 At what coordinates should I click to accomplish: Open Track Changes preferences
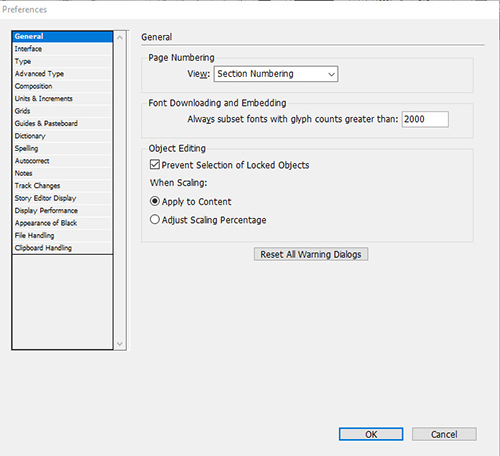coord(62,186)
